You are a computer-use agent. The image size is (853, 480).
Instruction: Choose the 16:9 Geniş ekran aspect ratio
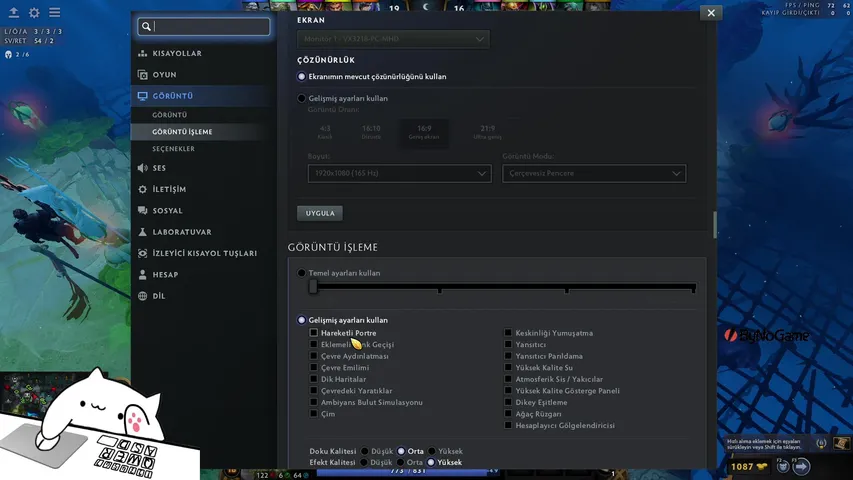424,132
